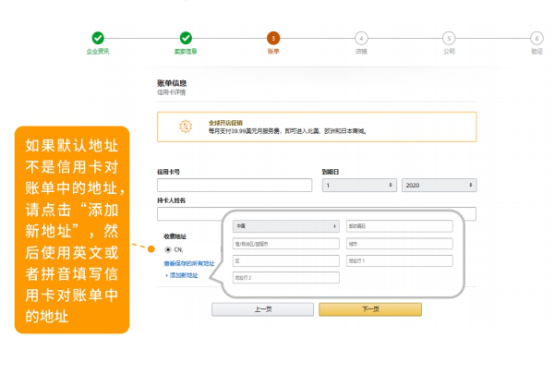
Task: Click the 全球开店促销 promotion heading
Action: 225,123
